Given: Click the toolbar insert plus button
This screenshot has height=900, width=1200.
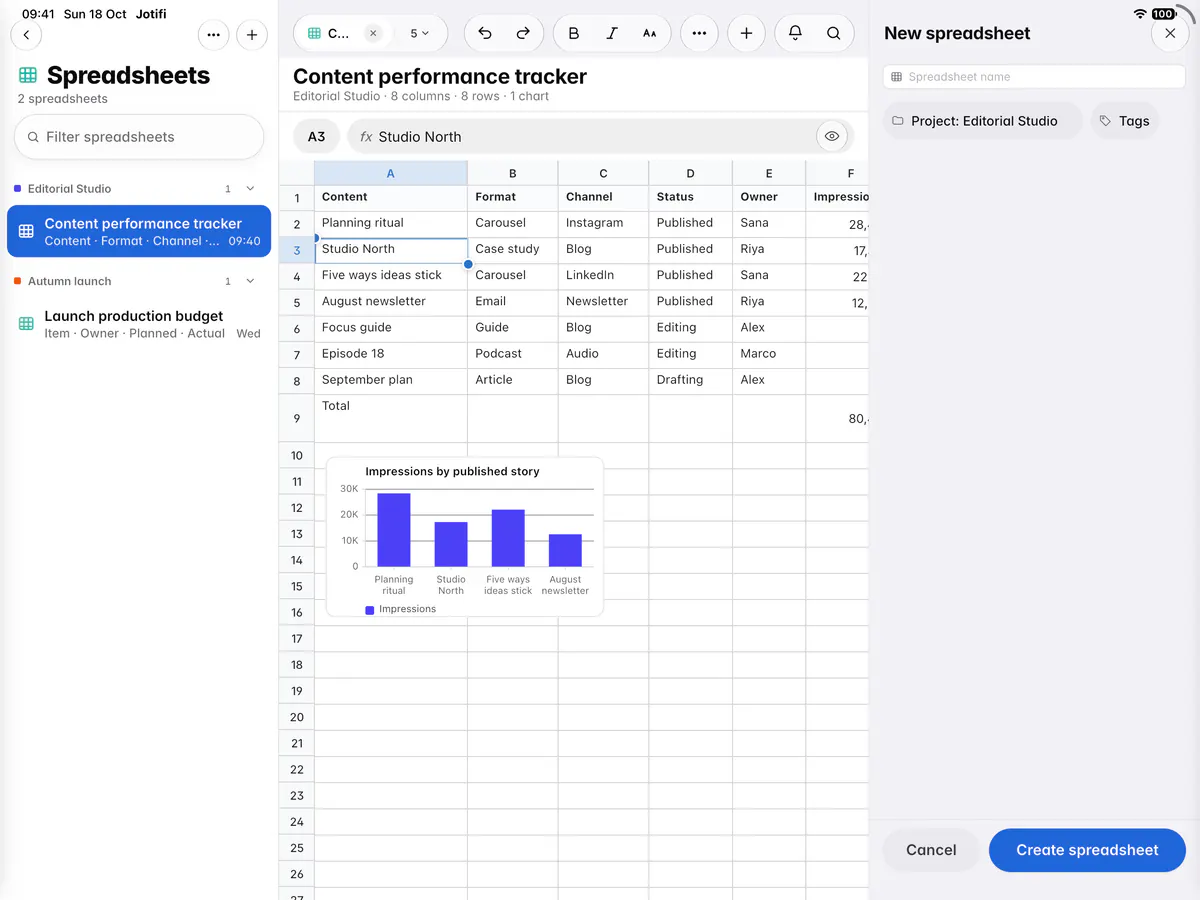Looking at the screenshot, I should click(x=746, y=33).
